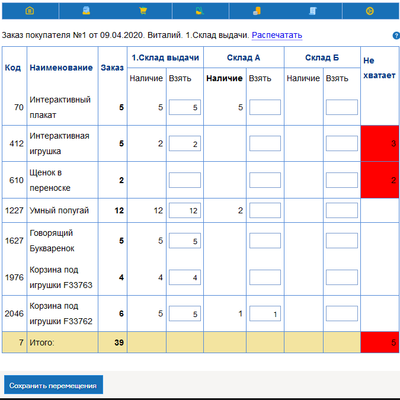Screen dimensions: 400x400
Task: Click the Не хватает column header
Action: (379, 68)
